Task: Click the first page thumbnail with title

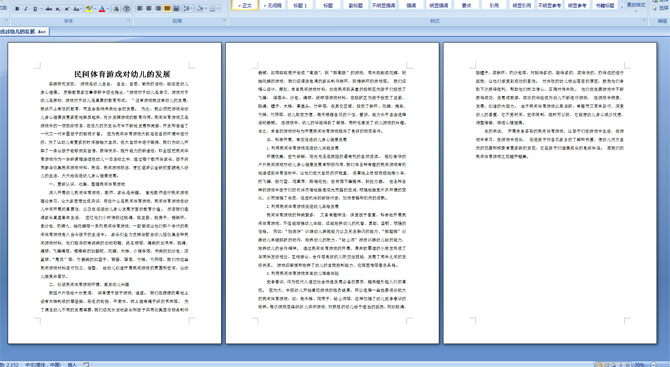Action: [115, 193]
